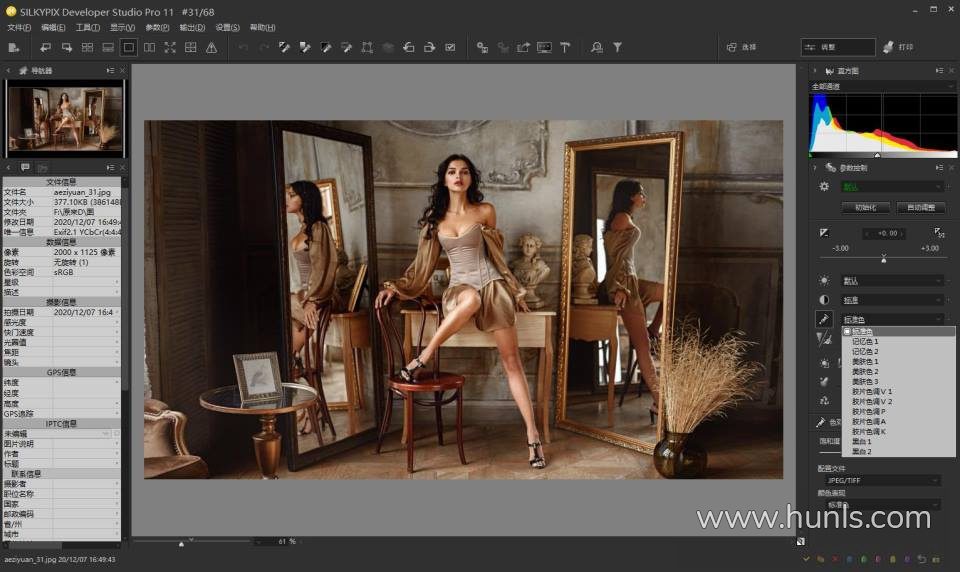Image resolution: width=960 pixels, height=572 pixels.
Task: Click the checkmark development mark icon
Action: pos(451,47)
